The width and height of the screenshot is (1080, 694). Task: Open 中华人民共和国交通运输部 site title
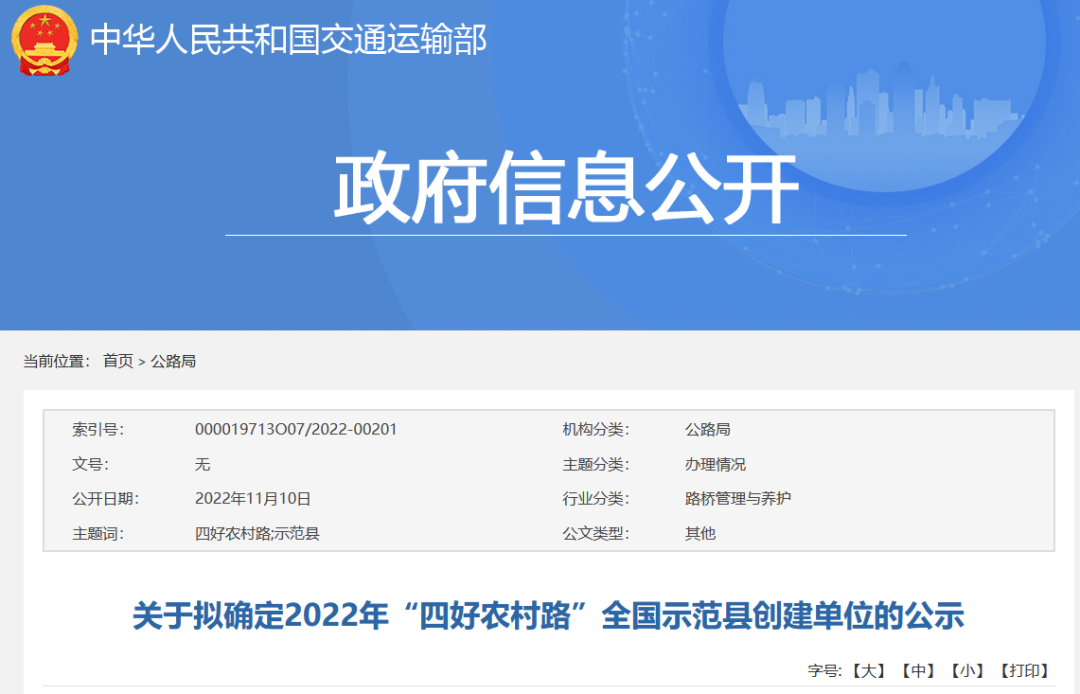click(289, 39)
